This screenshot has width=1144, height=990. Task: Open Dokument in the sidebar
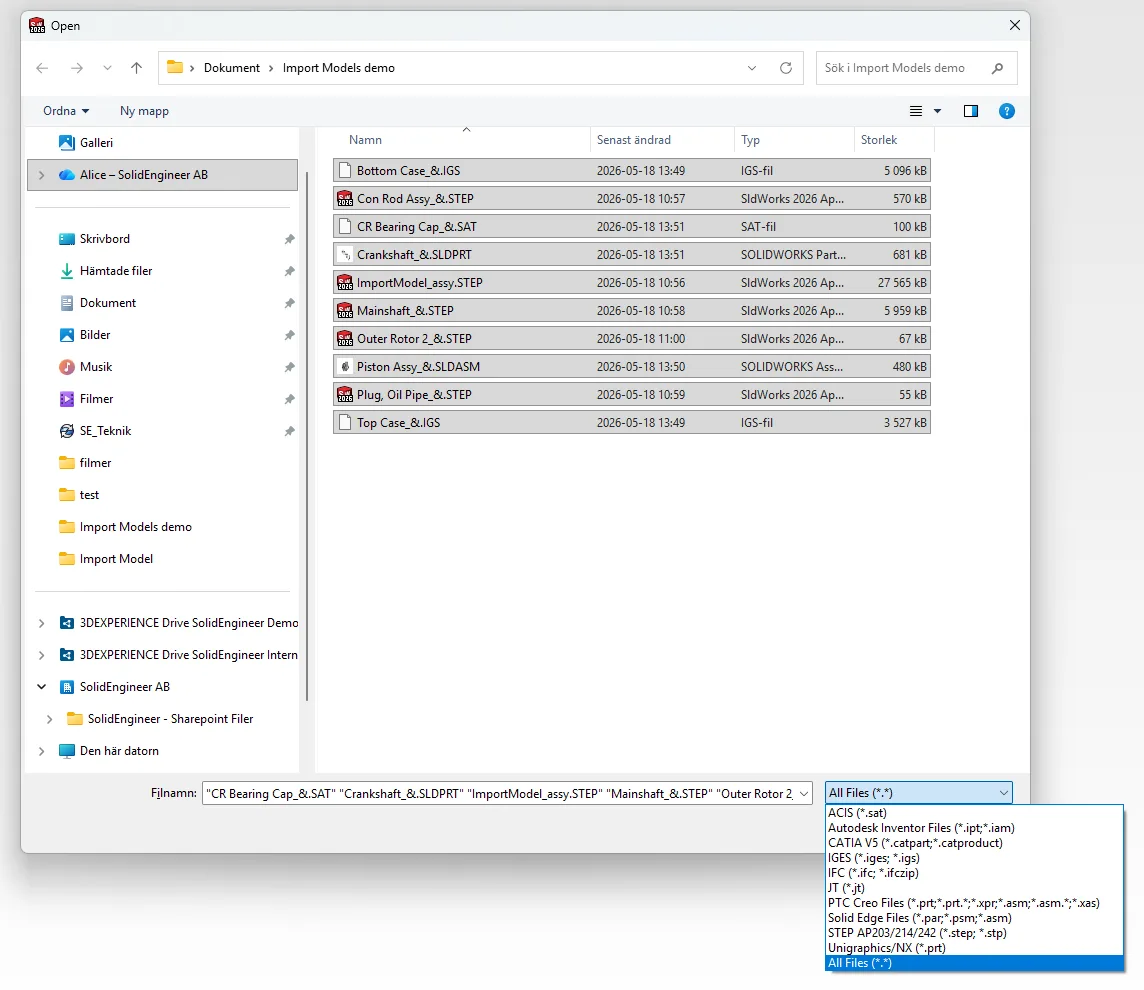coord(108,303)
